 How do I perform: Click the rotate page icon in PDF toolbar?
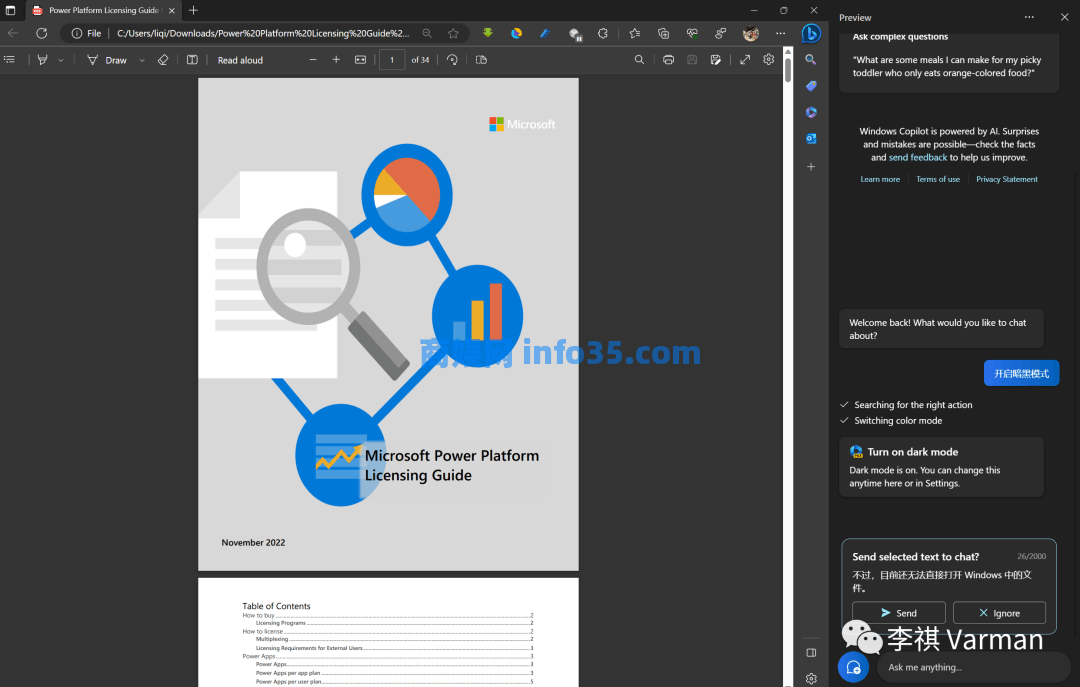tap(452, 60)
